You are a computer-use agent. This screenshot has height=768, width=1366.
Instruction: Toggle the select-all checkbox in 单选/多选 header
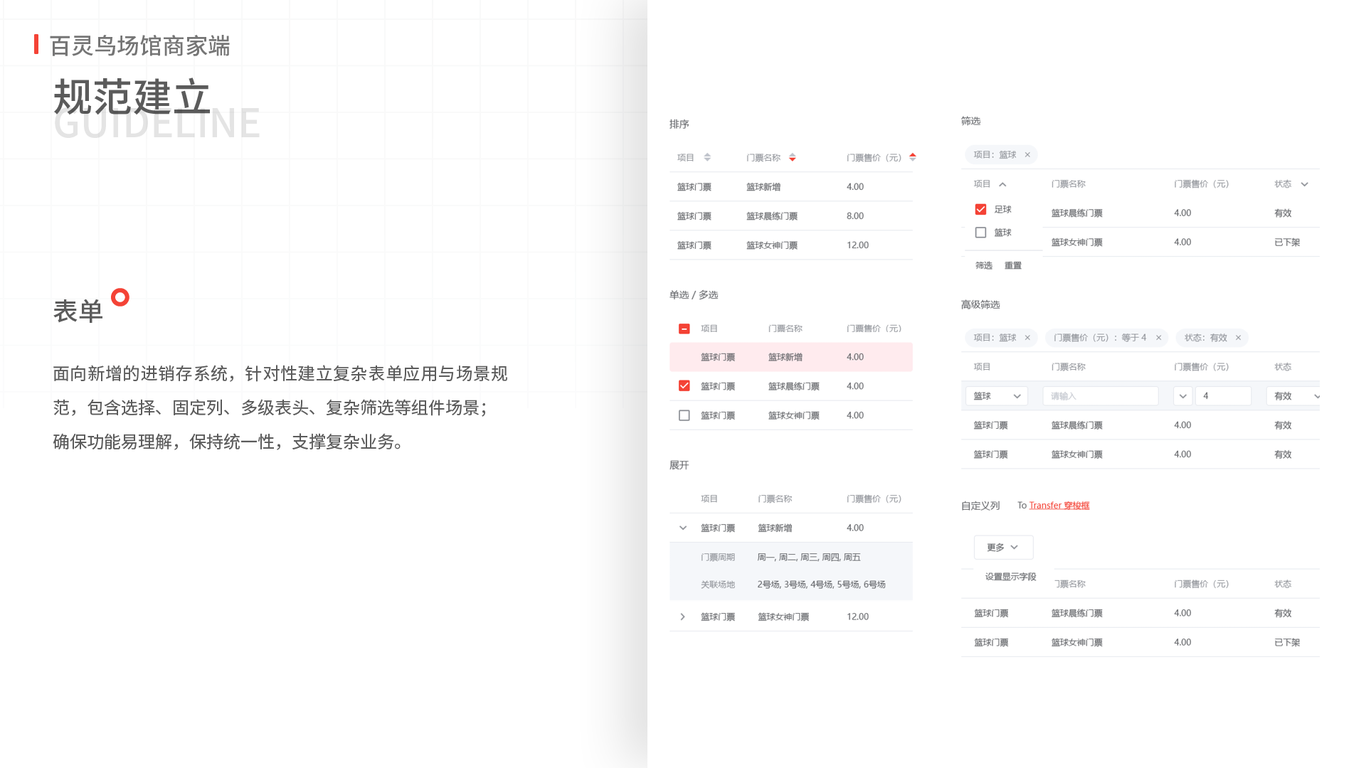pos(684,329)
